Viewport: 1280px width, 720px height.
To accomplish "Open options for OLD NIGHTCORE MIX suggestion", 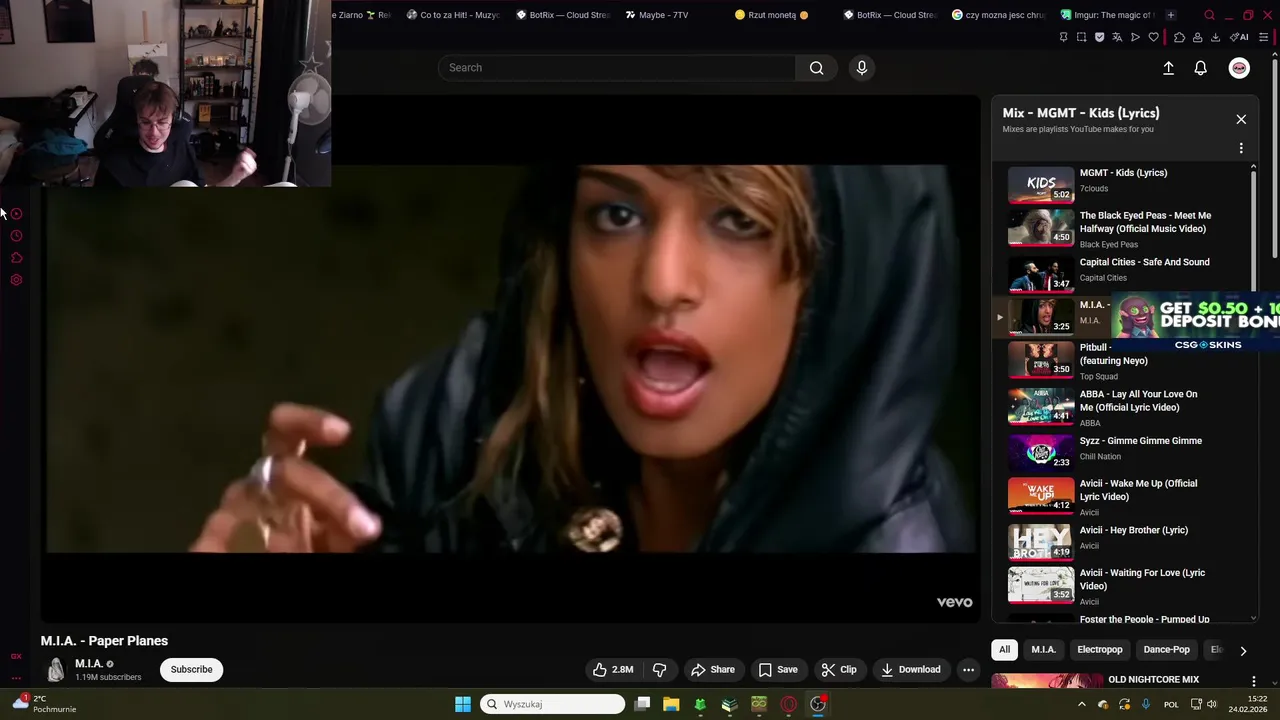I will point(1253,681).
